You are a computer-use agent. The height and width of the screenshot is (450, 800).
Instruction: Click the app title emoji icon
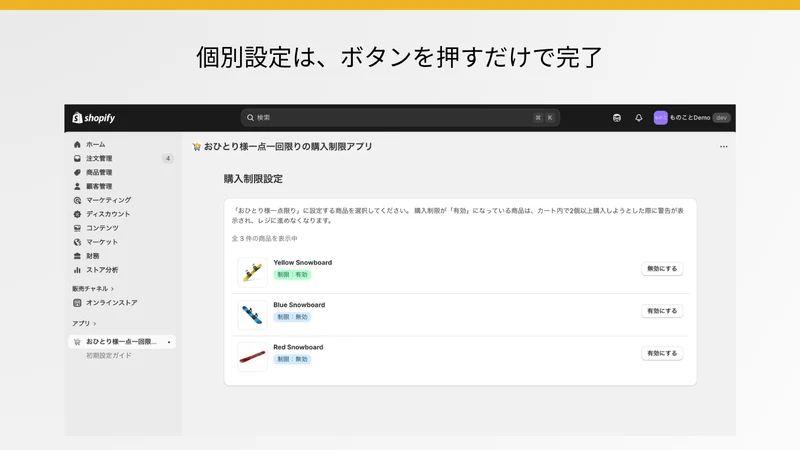(x=196, y=147)
